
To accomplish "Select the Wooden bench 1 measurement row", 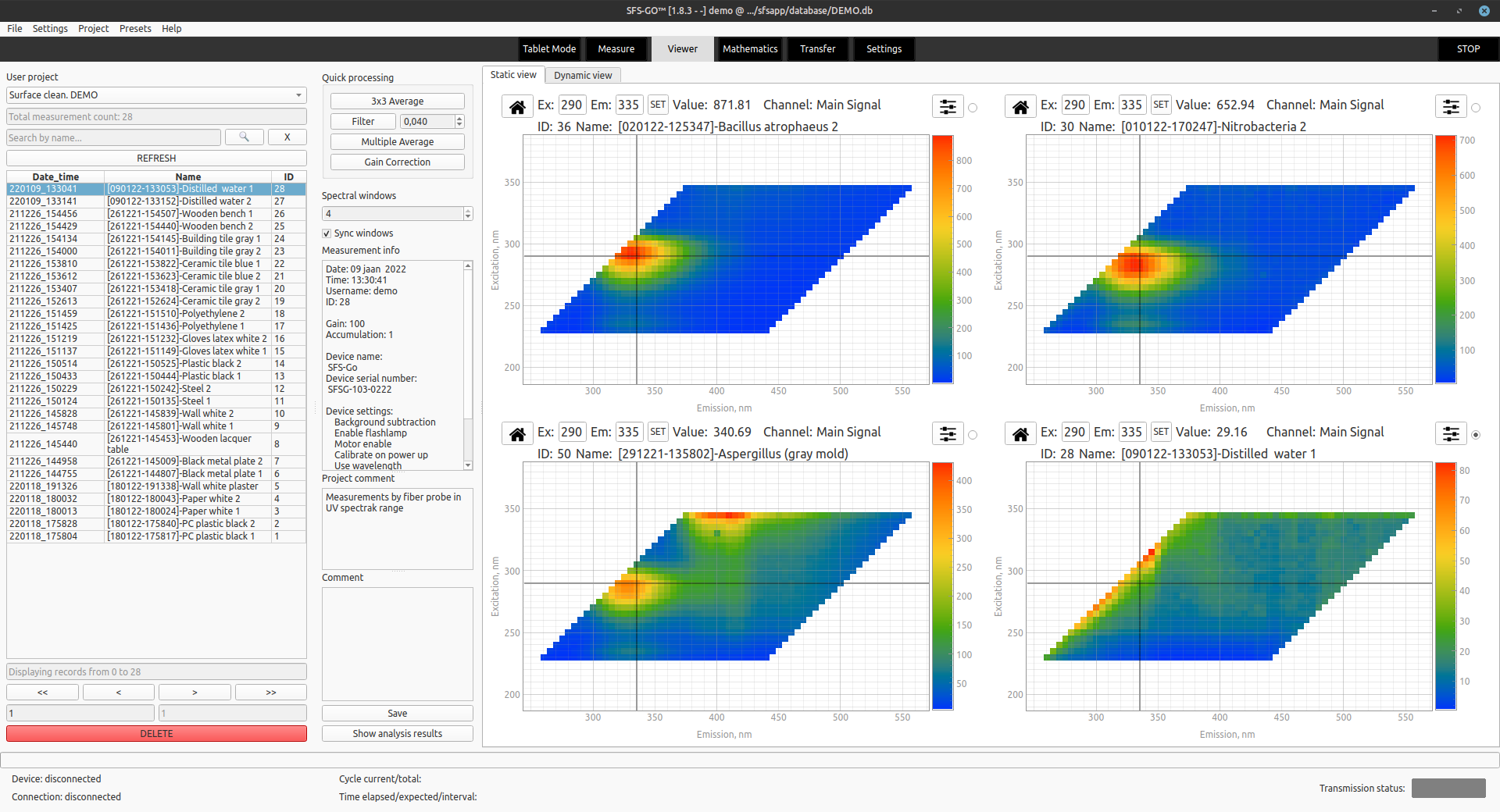I will 156,213.
